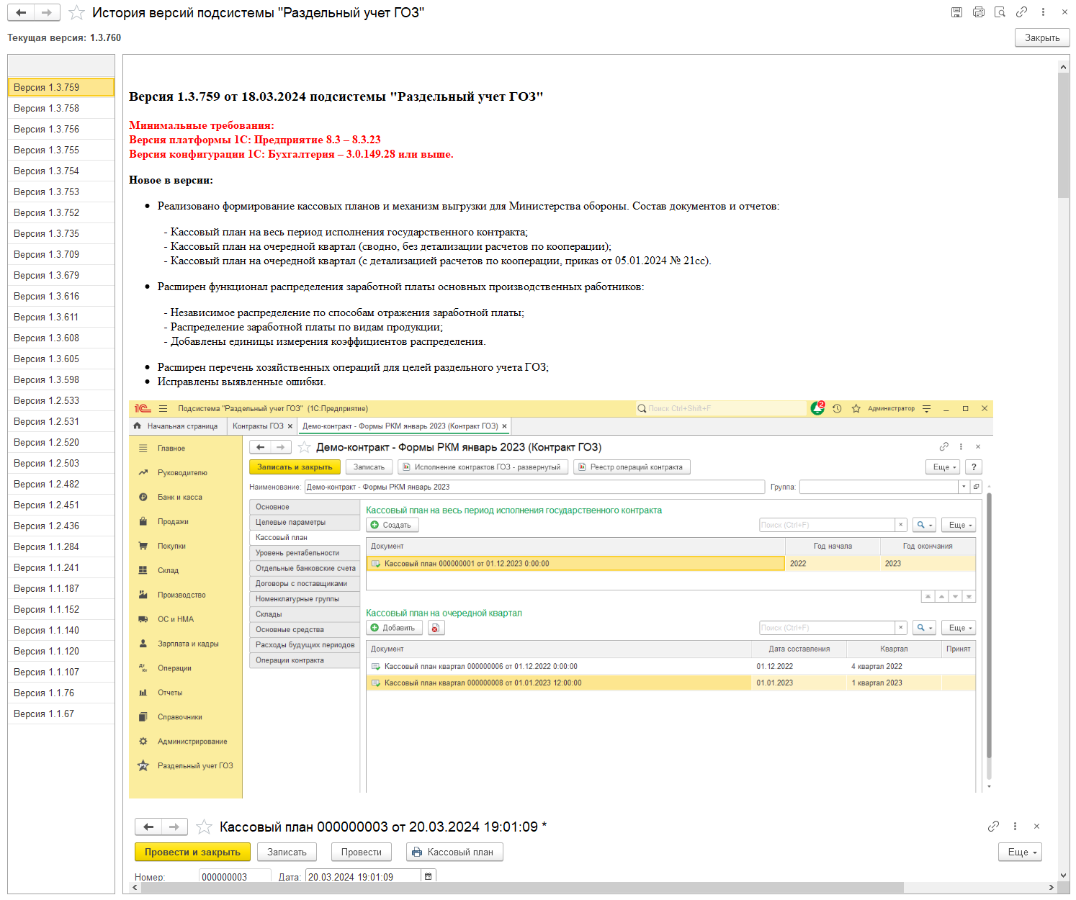Open the three-dot menu in the top-right toolbar
1076x900 pixels.
(x=1043, y=12)
